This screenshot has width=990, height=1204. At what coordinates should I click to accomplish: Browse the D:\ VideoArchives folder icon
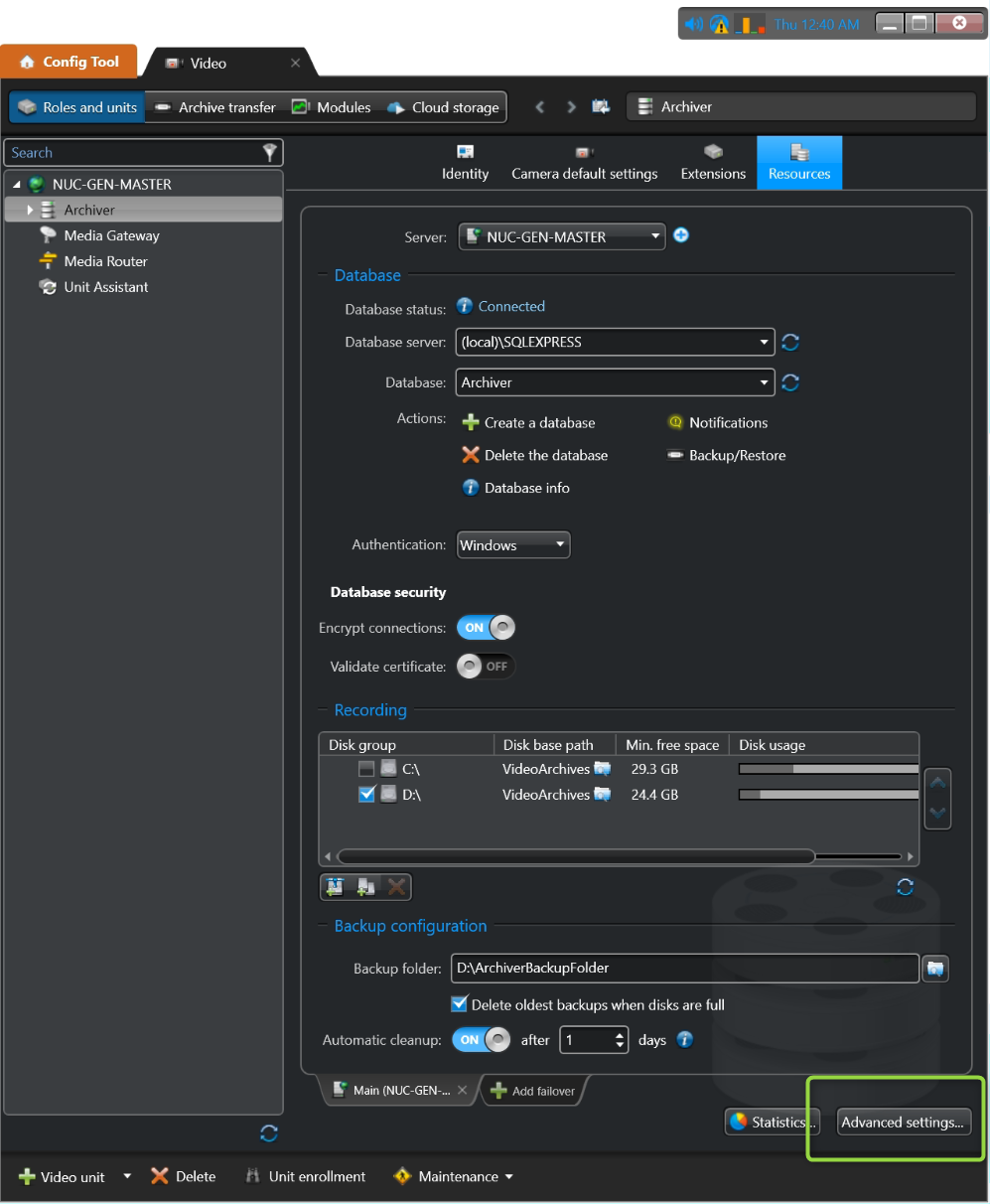point(602,795)
